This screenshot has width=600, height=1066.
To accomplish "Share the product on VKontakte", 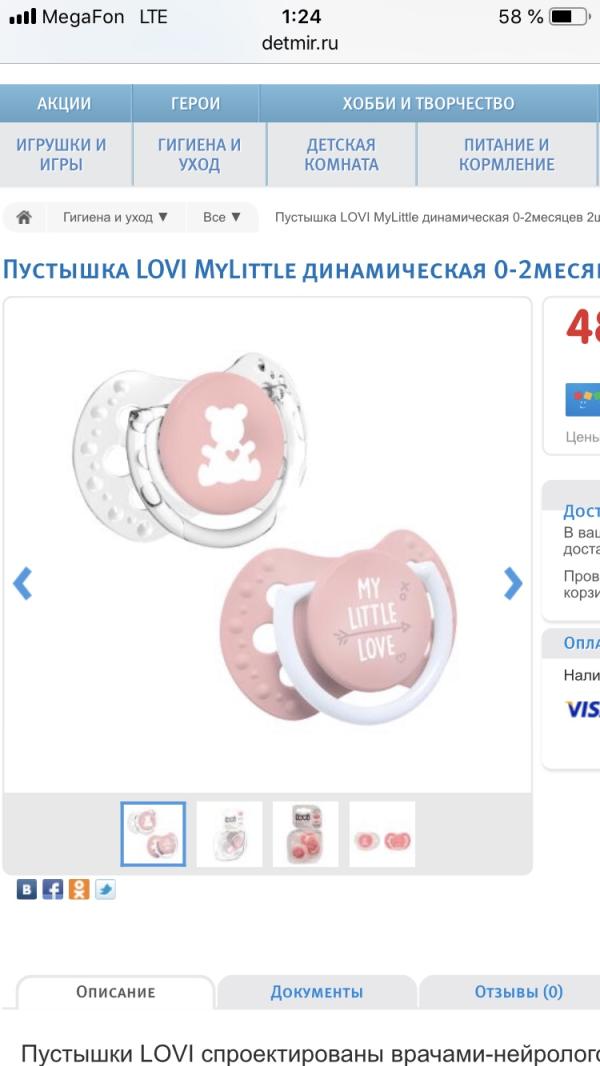I will (27, 889).
